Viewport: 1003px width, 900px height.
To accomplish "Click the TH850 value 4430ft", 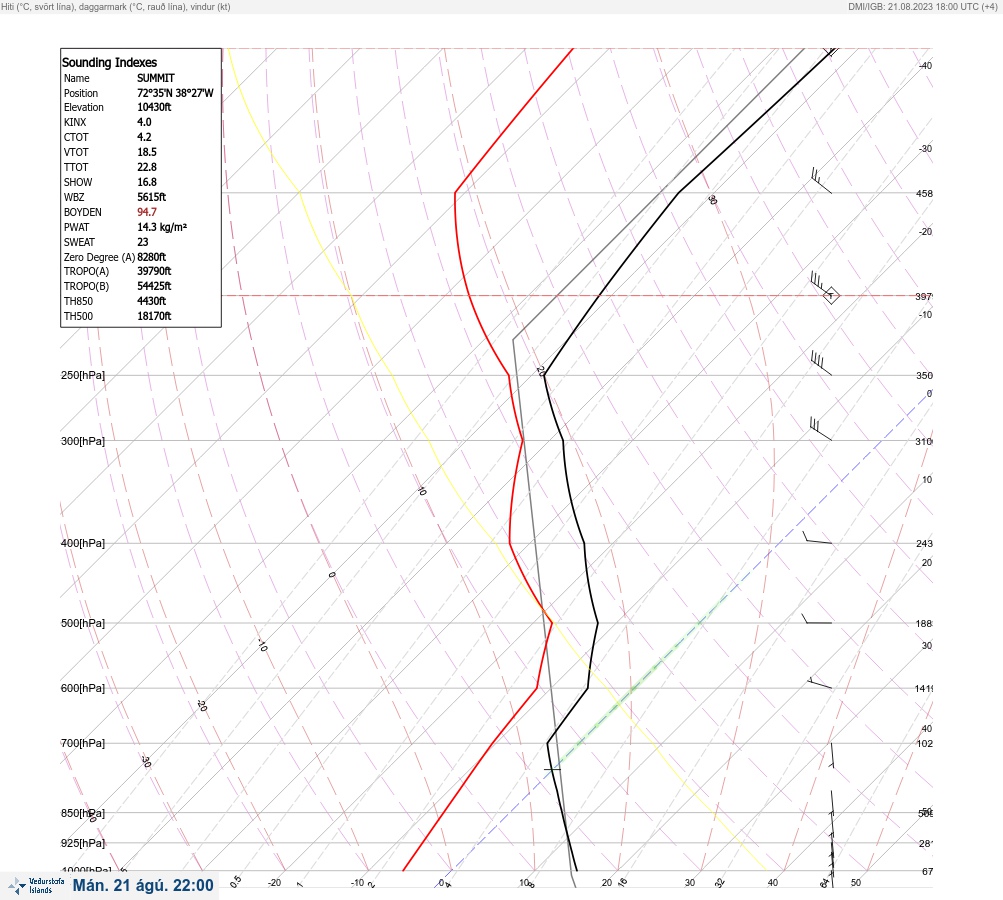I will (152, 301).
